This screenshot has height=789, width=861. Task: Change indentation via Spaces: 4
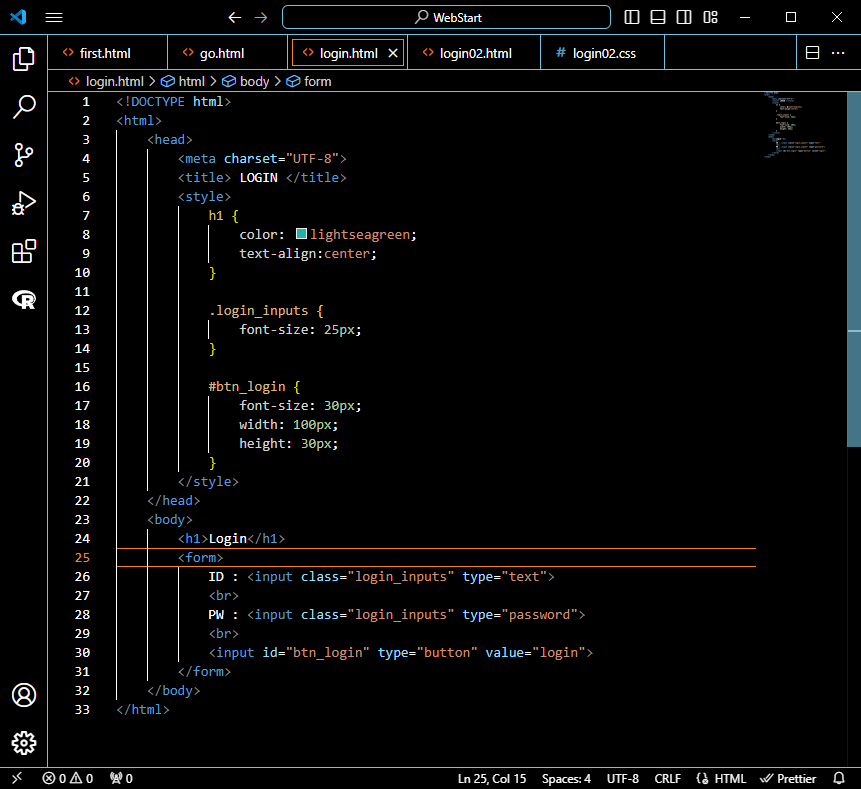pos(566,778)
